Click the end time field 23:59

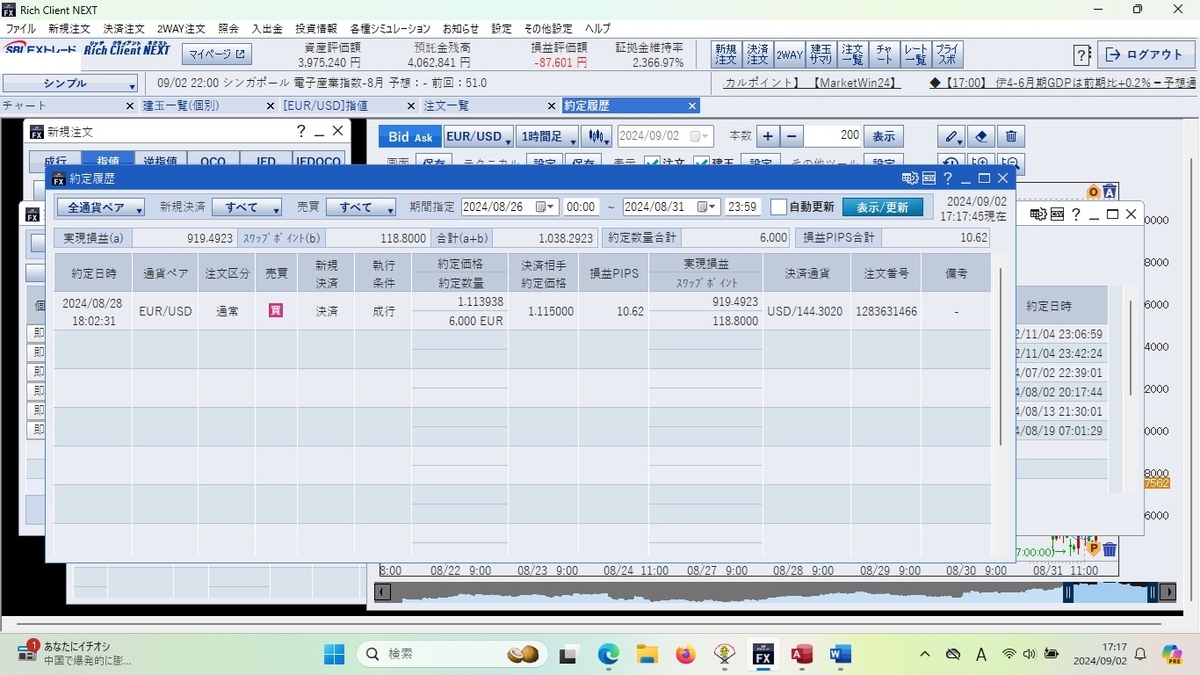[x=742, y=207]
